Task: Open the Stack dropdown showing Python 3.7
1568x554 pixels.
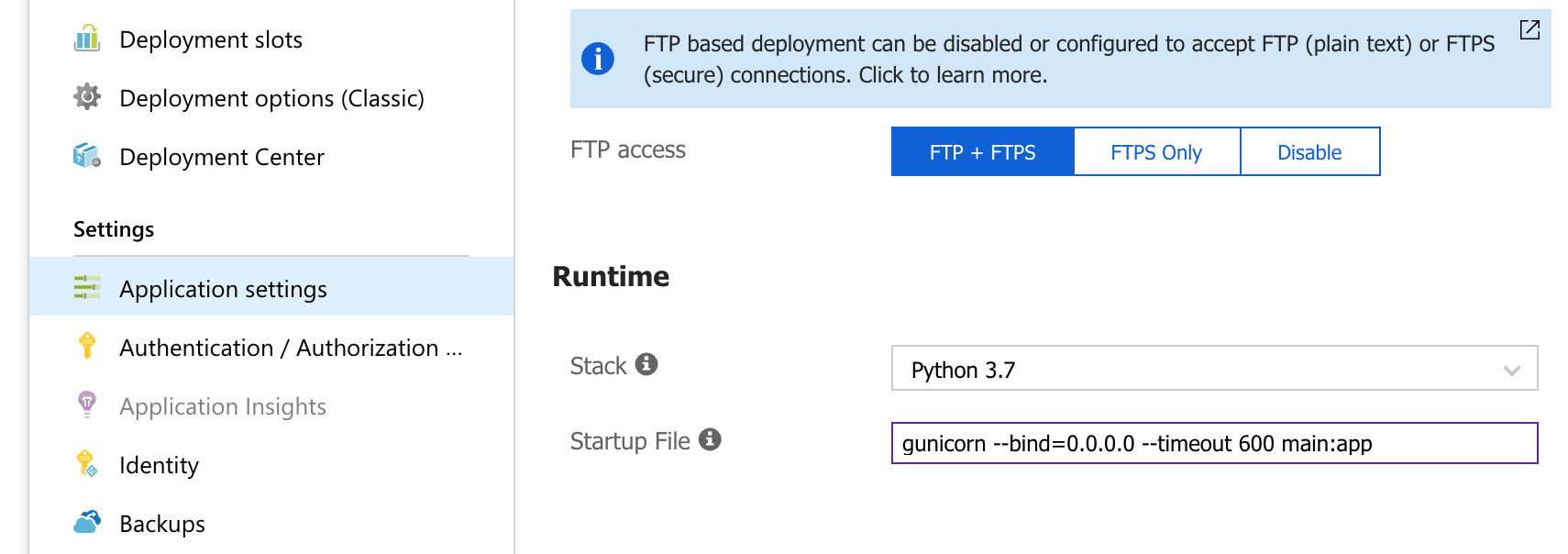Action: pyautogui.click(x=1213, y=369)
